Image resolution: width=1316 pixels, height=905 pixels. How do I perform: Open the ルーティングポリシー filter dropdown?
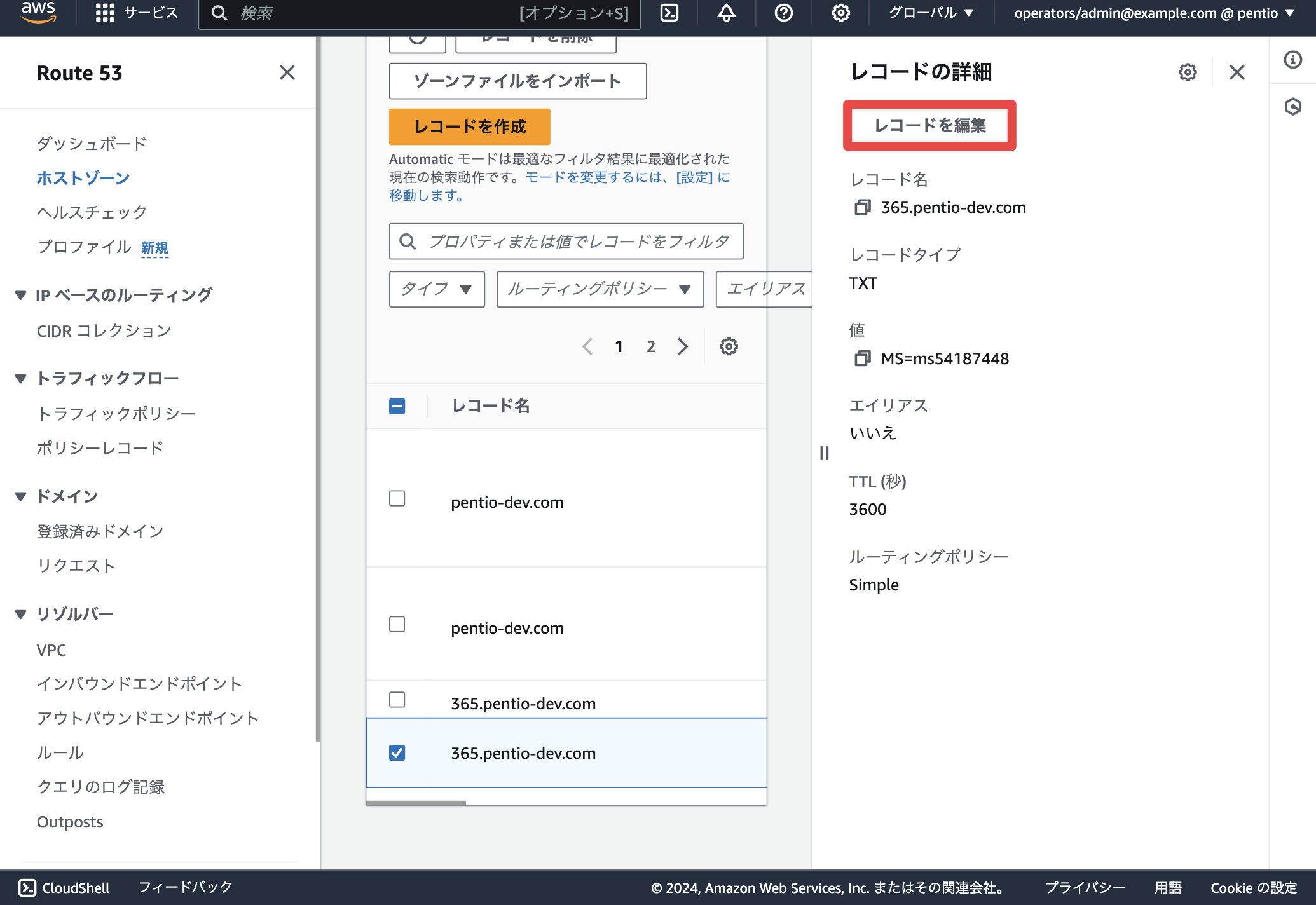(600, 289)
